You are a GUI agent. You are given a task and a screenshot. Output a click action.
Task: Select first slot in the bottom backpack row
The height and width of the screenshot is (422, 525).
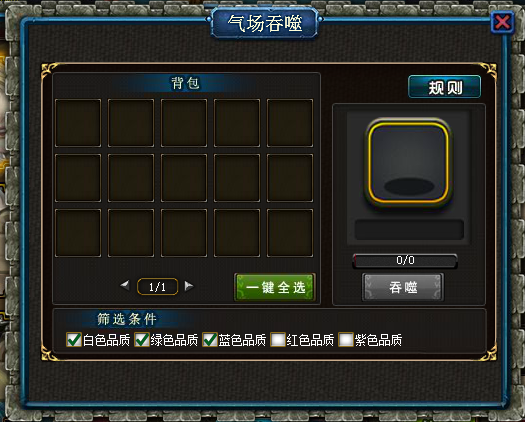[78, 233]
